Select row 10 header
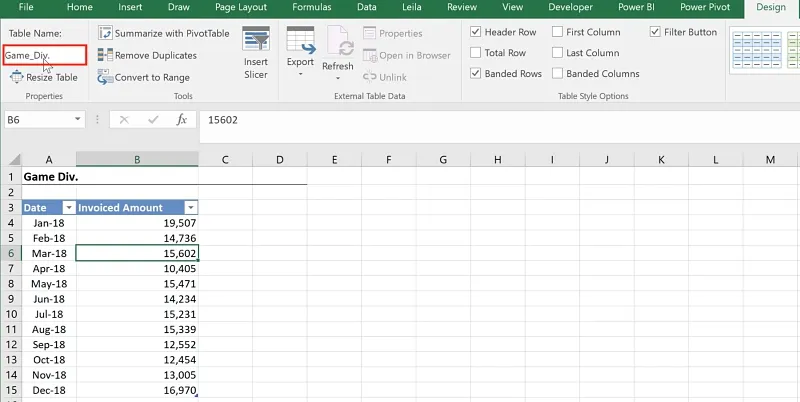The height and width of the screenshot is (402, 800). coord(10,329)
